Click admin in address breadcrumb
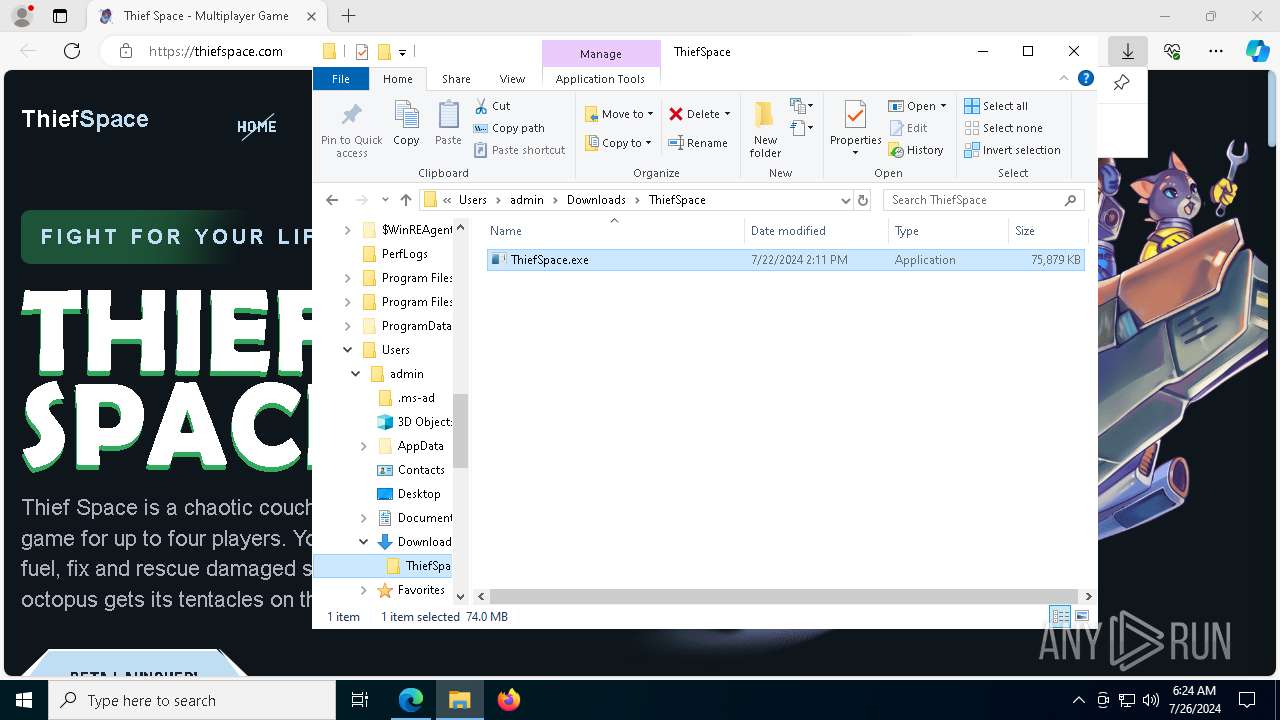This screenshot has width=1280, height=720. (x=527, y=200)
